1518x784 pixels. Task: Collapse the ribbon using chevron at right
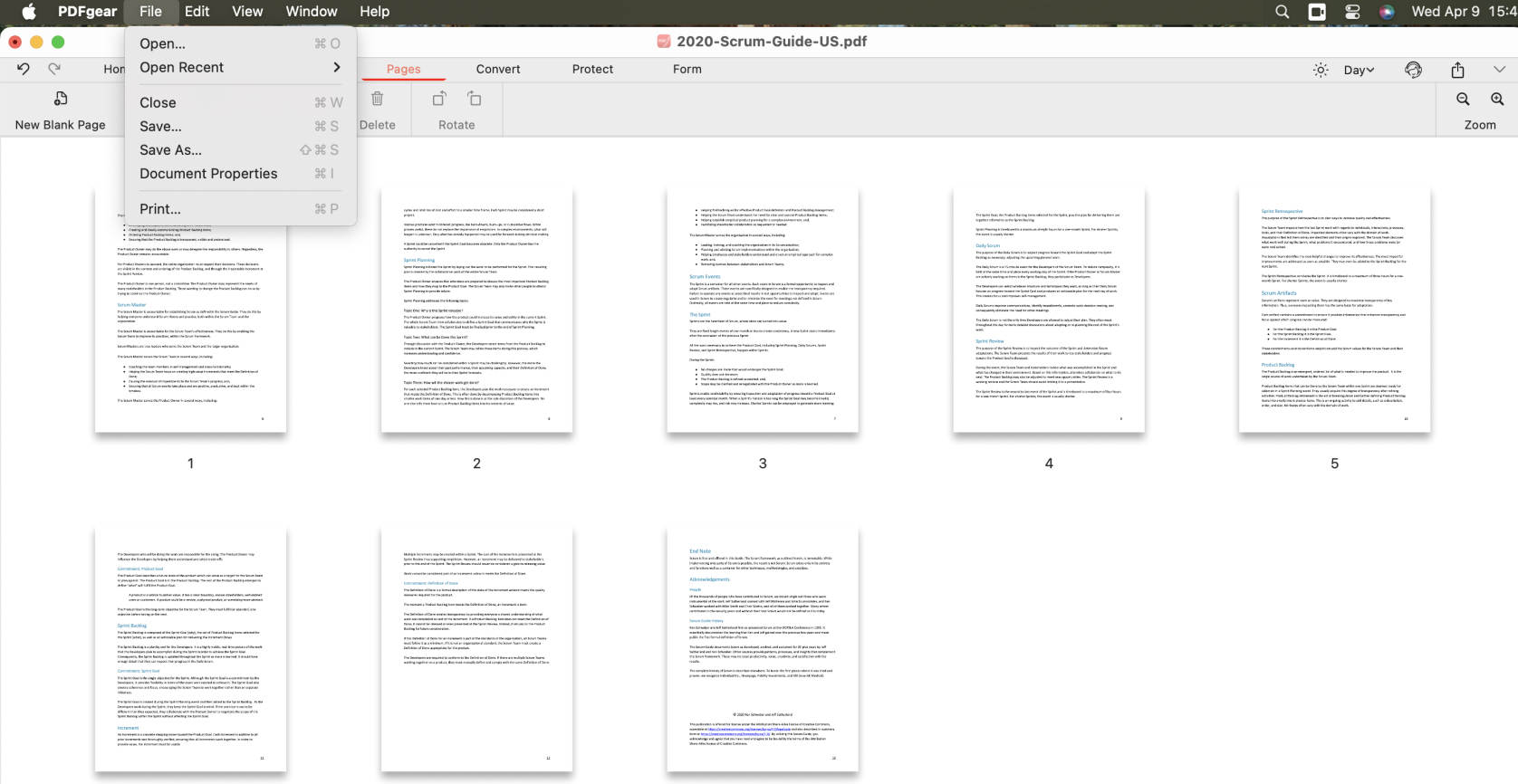[x=1499, y=70]
